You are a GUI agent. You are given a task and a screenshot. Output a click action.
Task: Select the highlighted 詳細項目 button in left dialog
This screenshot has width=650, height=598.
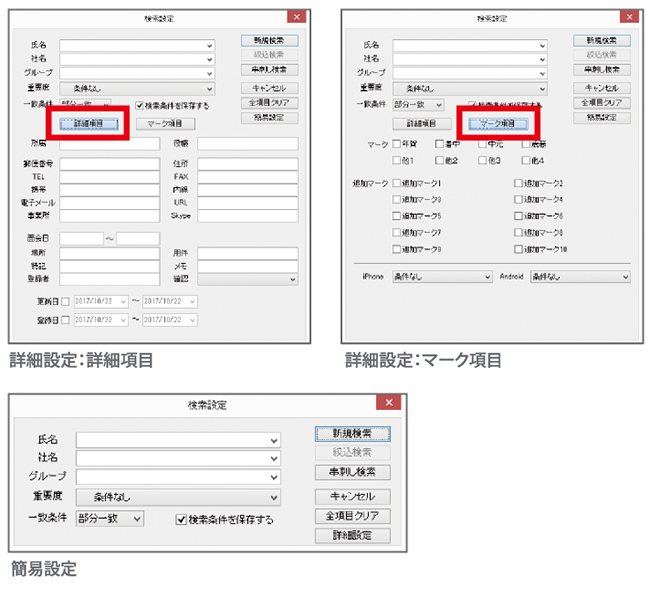[x=89, y=123]
